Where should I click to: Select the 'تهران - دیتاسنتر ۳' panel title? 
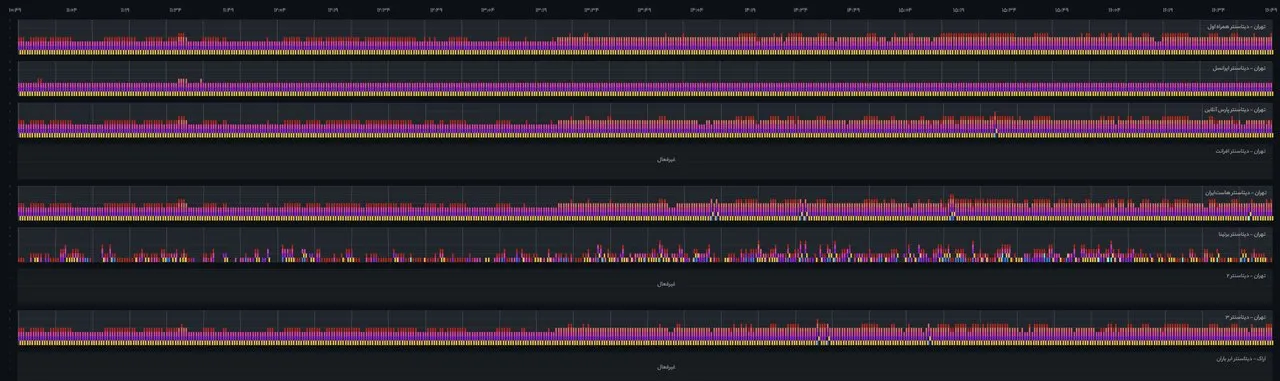[x=1246, y=317]
